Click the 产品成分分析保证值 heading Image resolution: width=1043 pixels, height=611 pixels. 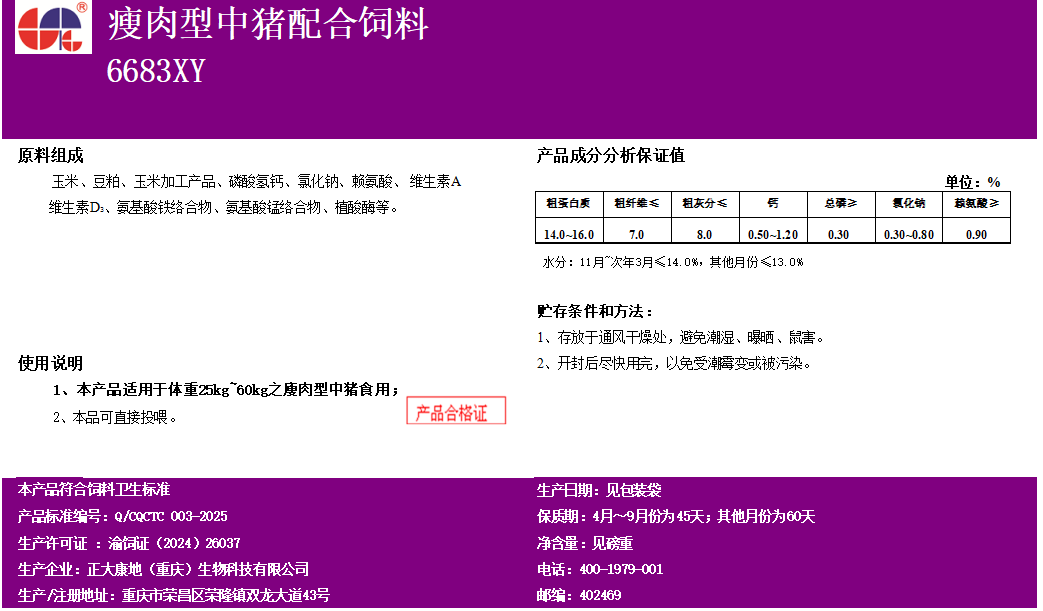click(x=610, y=156)
